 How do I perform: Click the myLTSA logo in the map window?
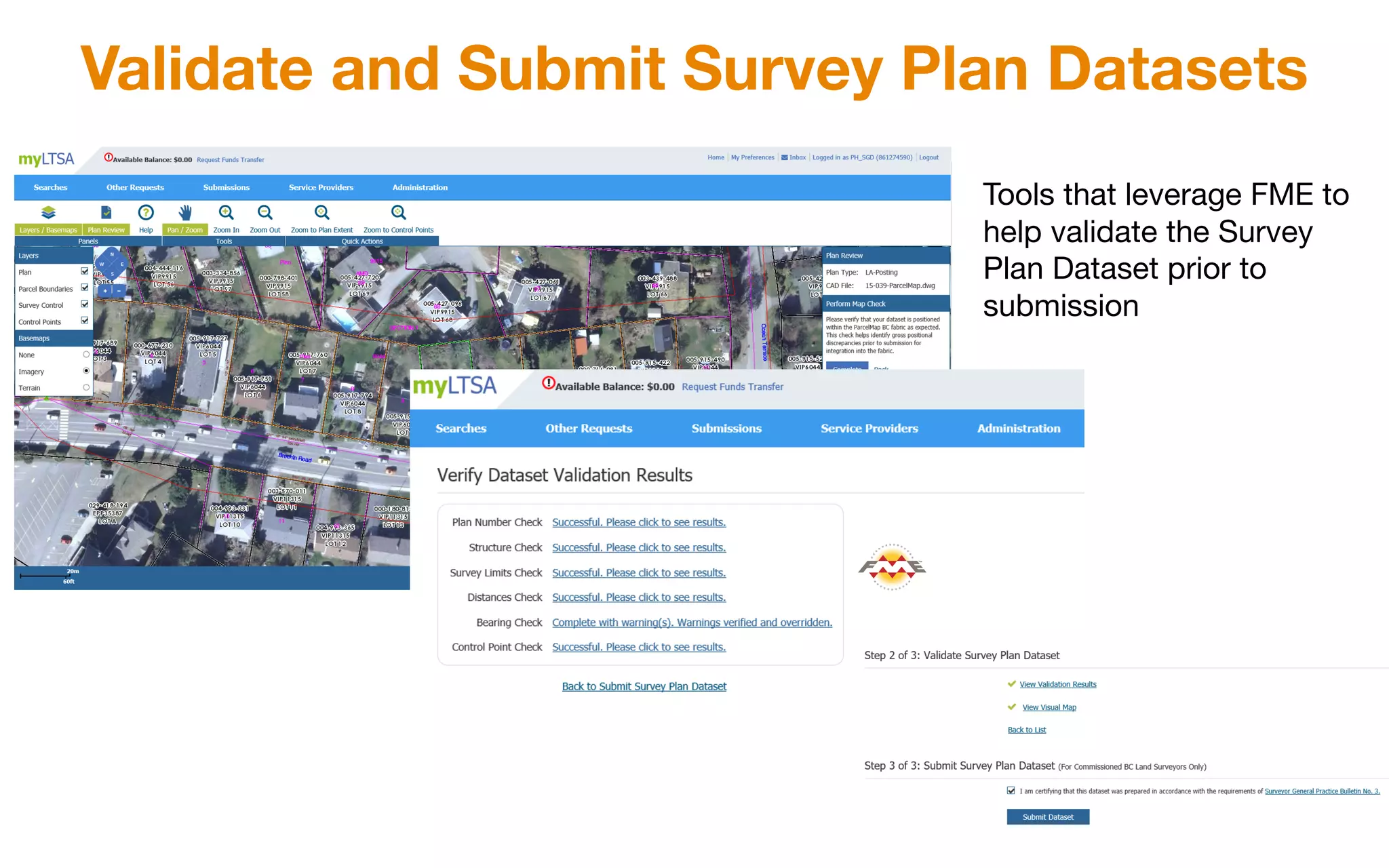tap(46, 159)
